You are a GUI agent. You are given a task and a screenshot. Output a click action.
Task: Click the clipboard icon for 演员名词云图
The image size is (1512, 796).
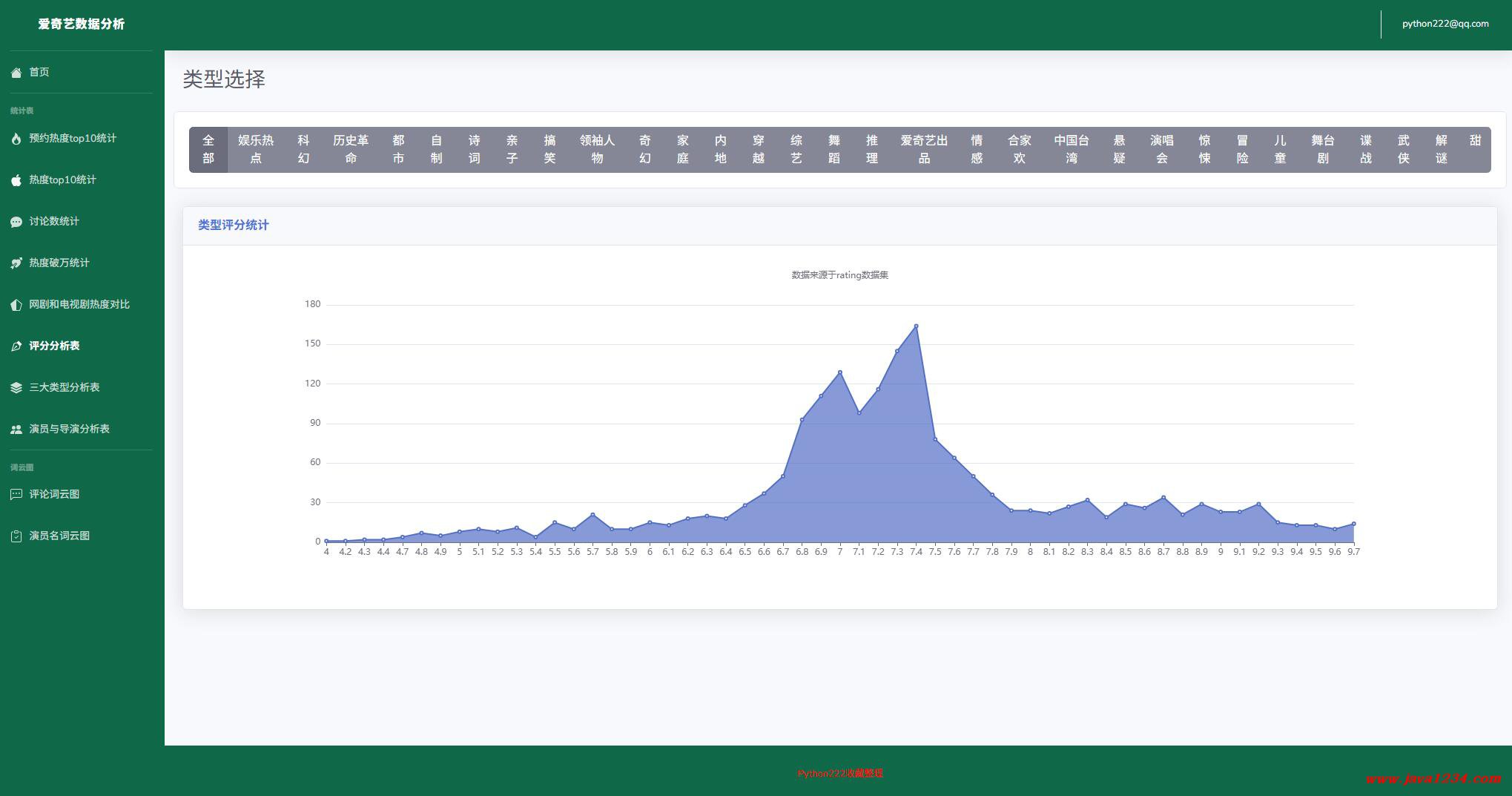[16, 536]
